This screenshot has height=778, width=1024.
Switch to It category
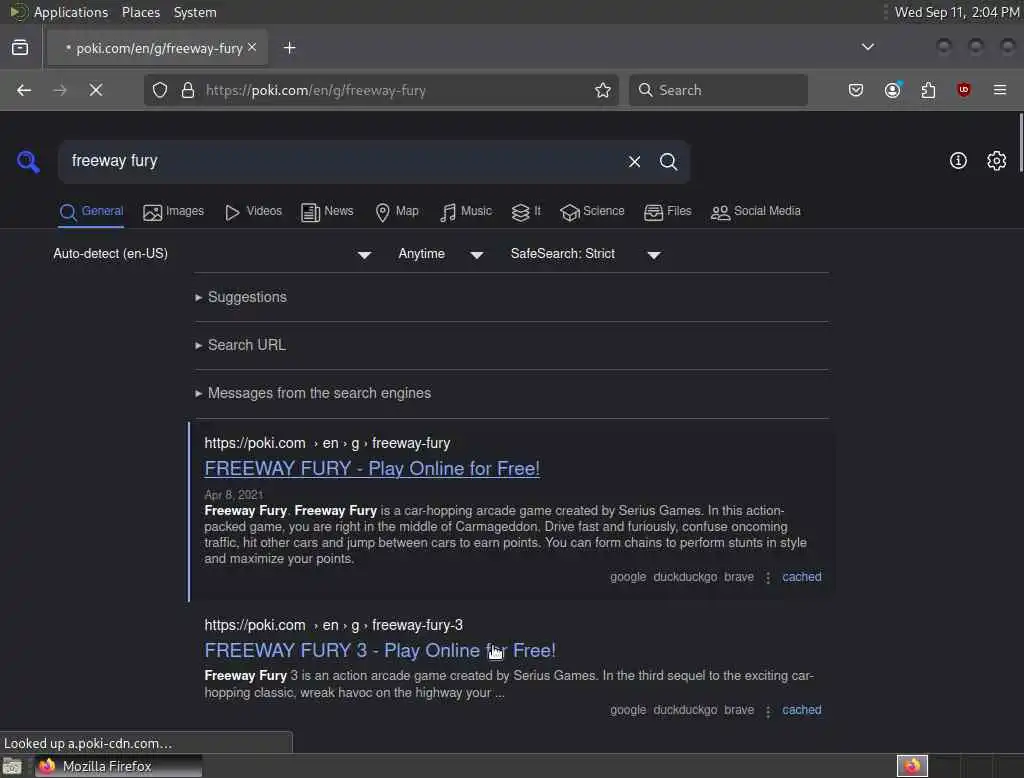pyautogui.click(x=526, y=212)
